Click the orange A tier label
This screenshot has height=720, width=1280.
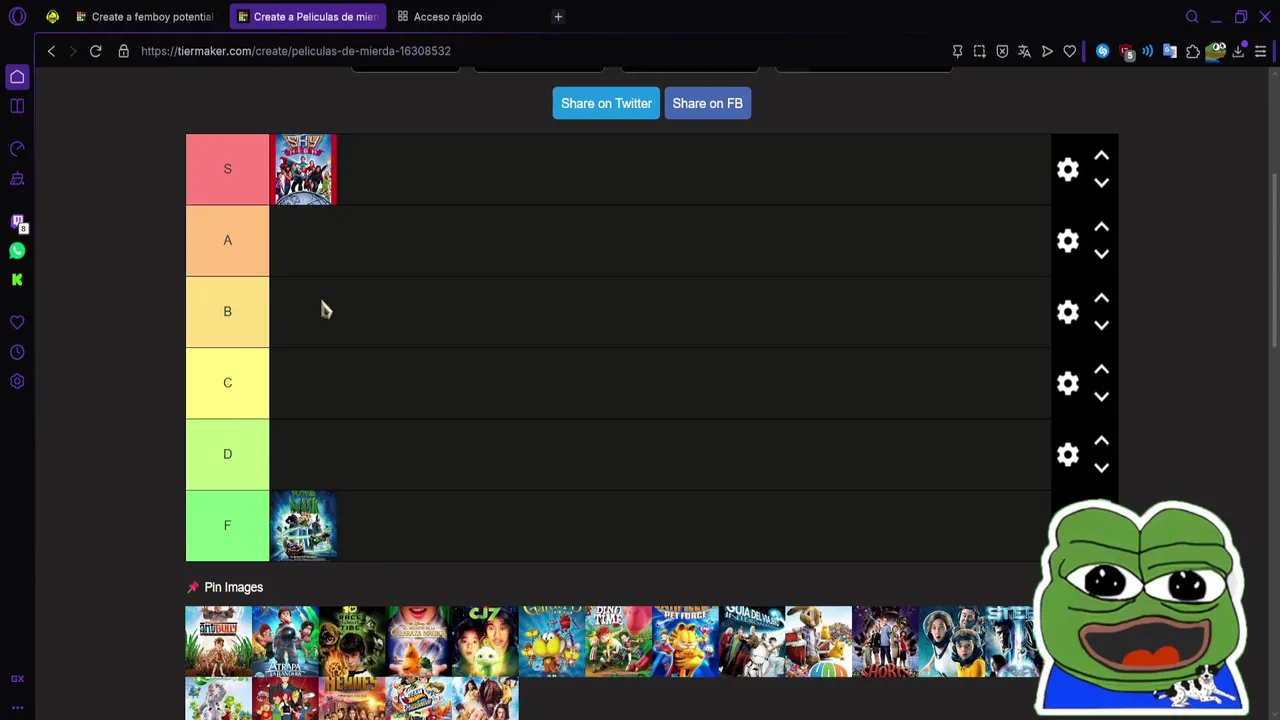pyautogui.click(x=227, y=240)
